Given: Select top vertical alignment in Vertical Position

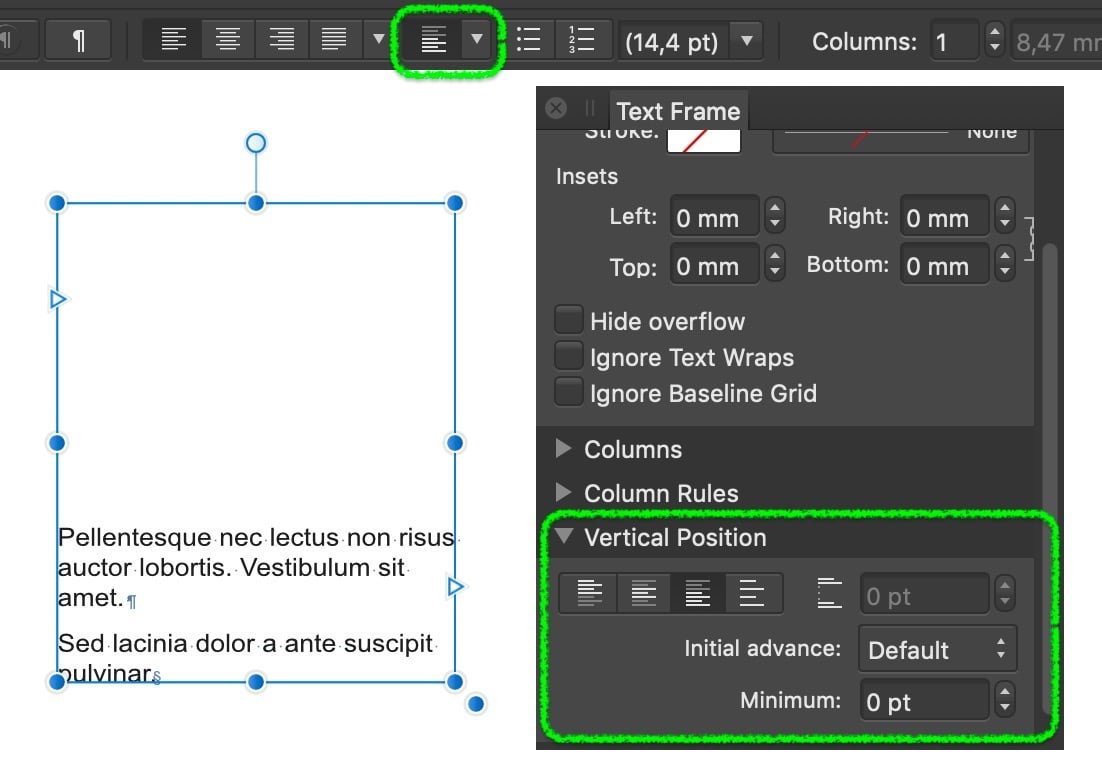Looking at the screenshot, I should click(588, 593).
